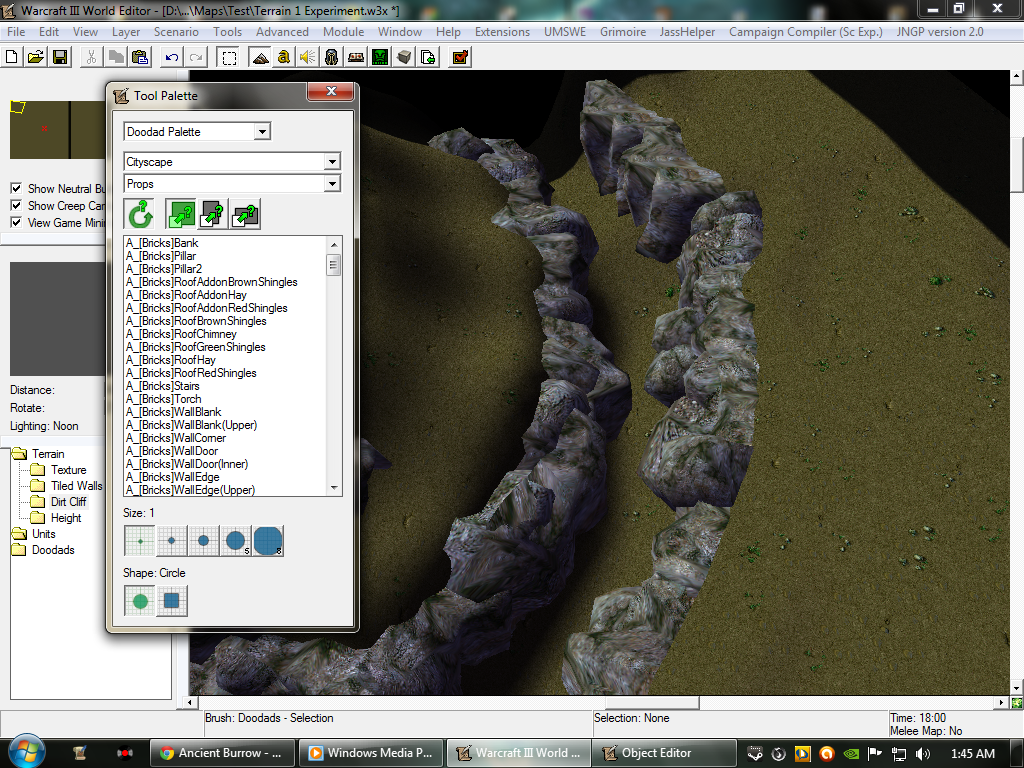Screen dimensions: 1024x768
Task: Select the Square brush shape
Action: pos(172,601)
